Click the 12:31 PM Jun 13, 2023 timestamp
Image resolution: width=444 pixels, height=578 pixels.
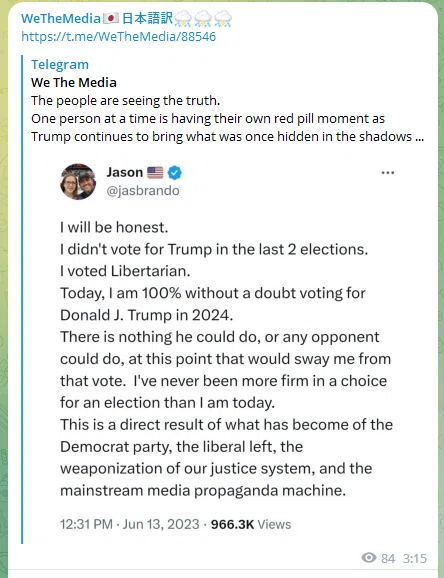point(130,524)
